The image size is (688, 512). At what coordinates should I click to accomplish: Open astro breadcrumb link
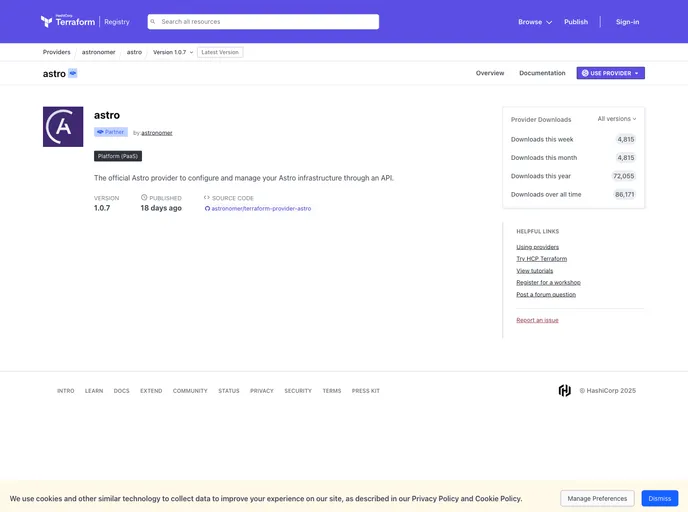tap(134, 52)
